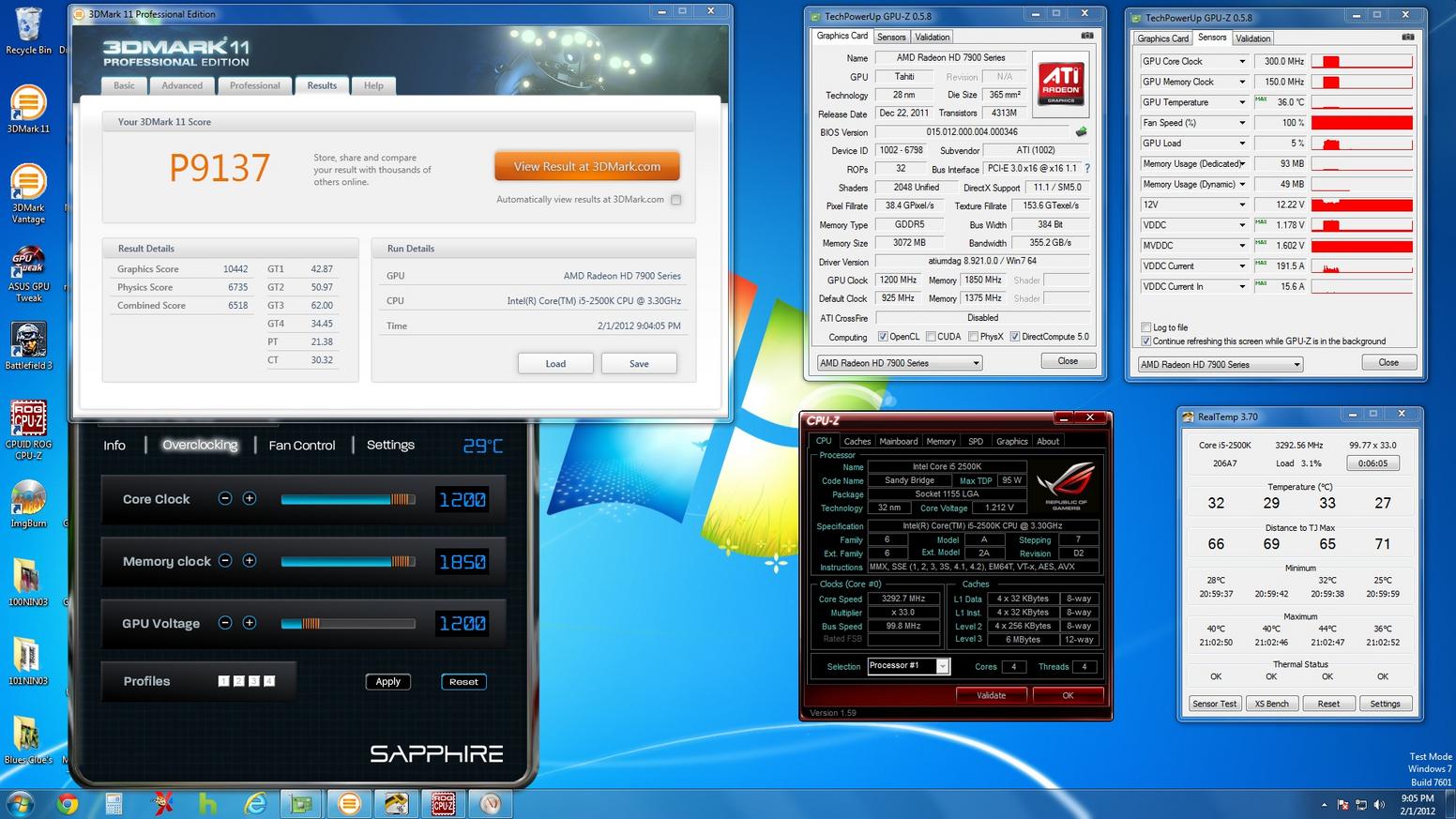Toggle automatically view results at 3DMark.com
This screenshot has width=1456, height=819.
[x=676, y=200]
